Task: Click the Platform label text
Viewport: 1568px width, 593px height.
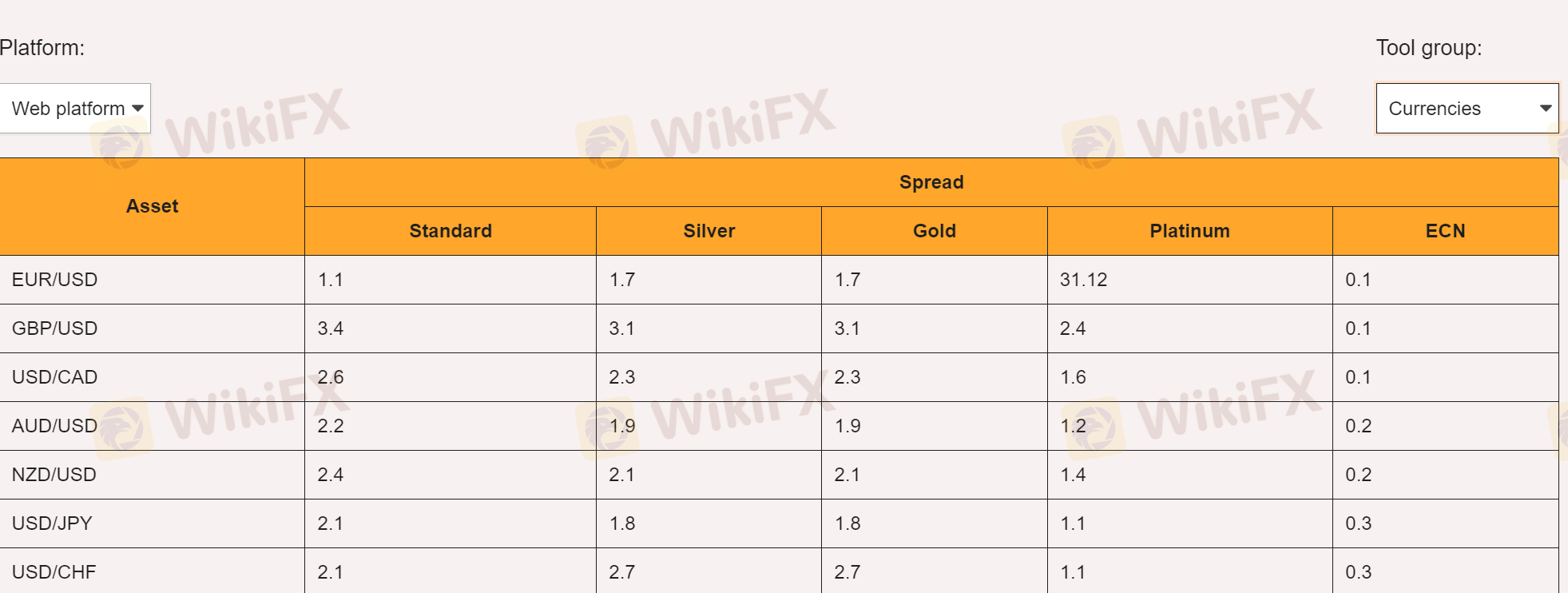Action: coord(42,48)
